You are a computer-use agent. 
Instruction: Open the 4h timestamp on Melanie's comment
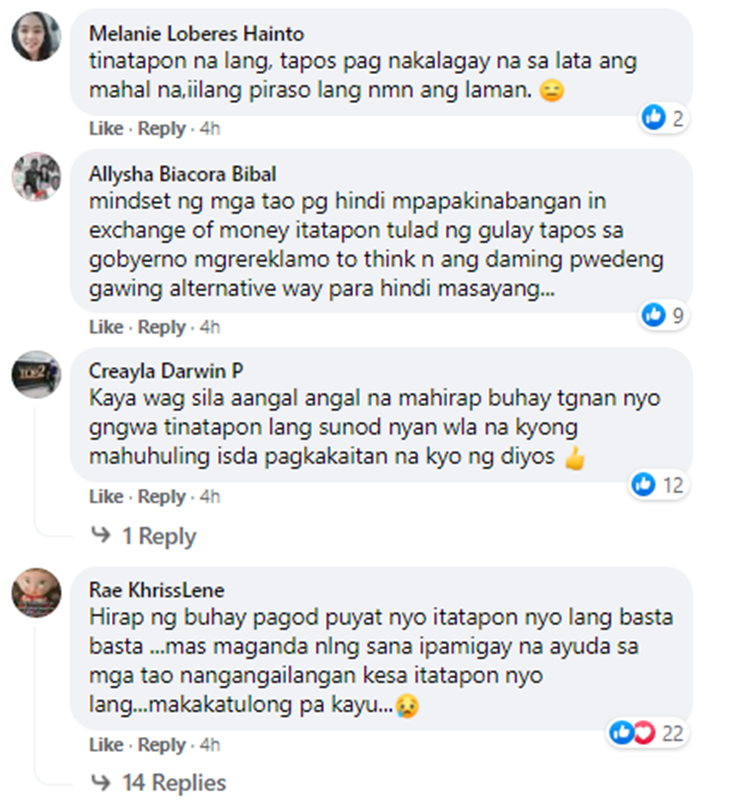click(x=210, y=128)
